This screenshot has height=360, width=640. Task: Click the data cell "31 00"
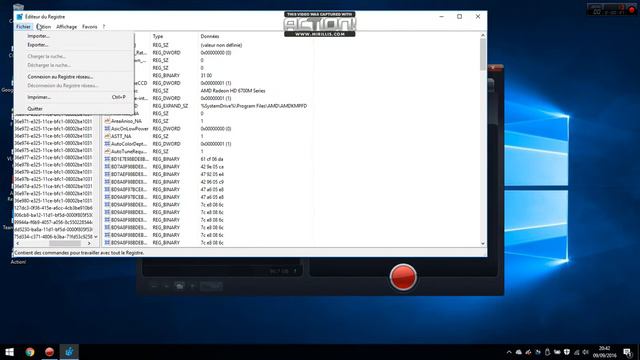[206, 76]
